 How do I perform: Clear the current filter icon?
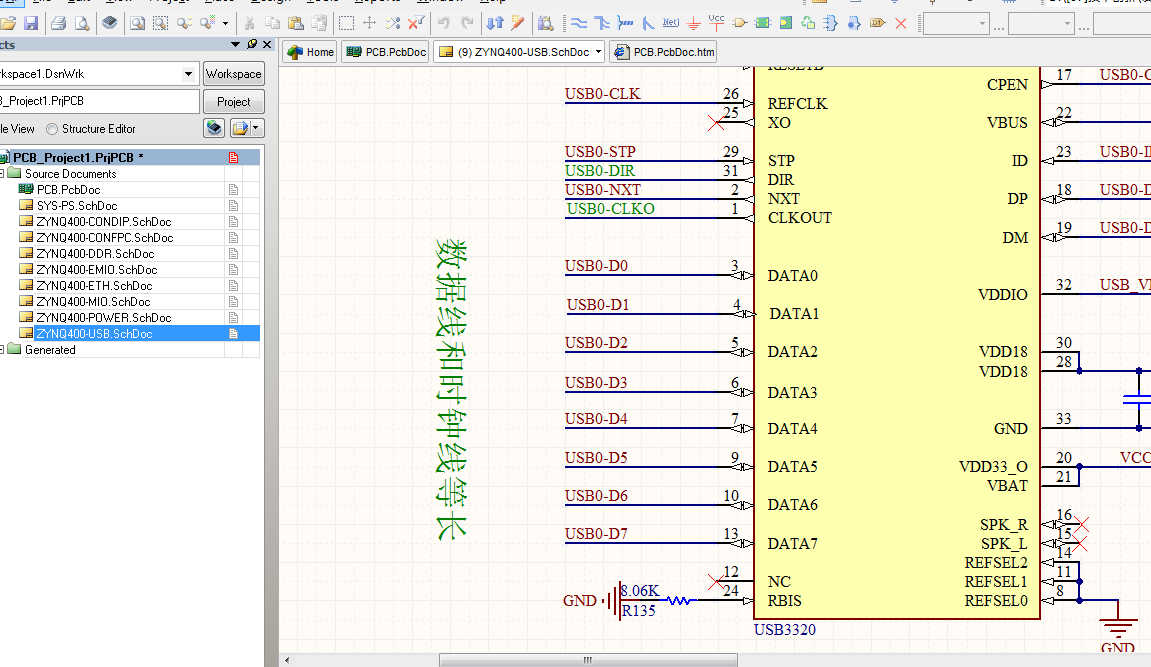pos(415,23)
